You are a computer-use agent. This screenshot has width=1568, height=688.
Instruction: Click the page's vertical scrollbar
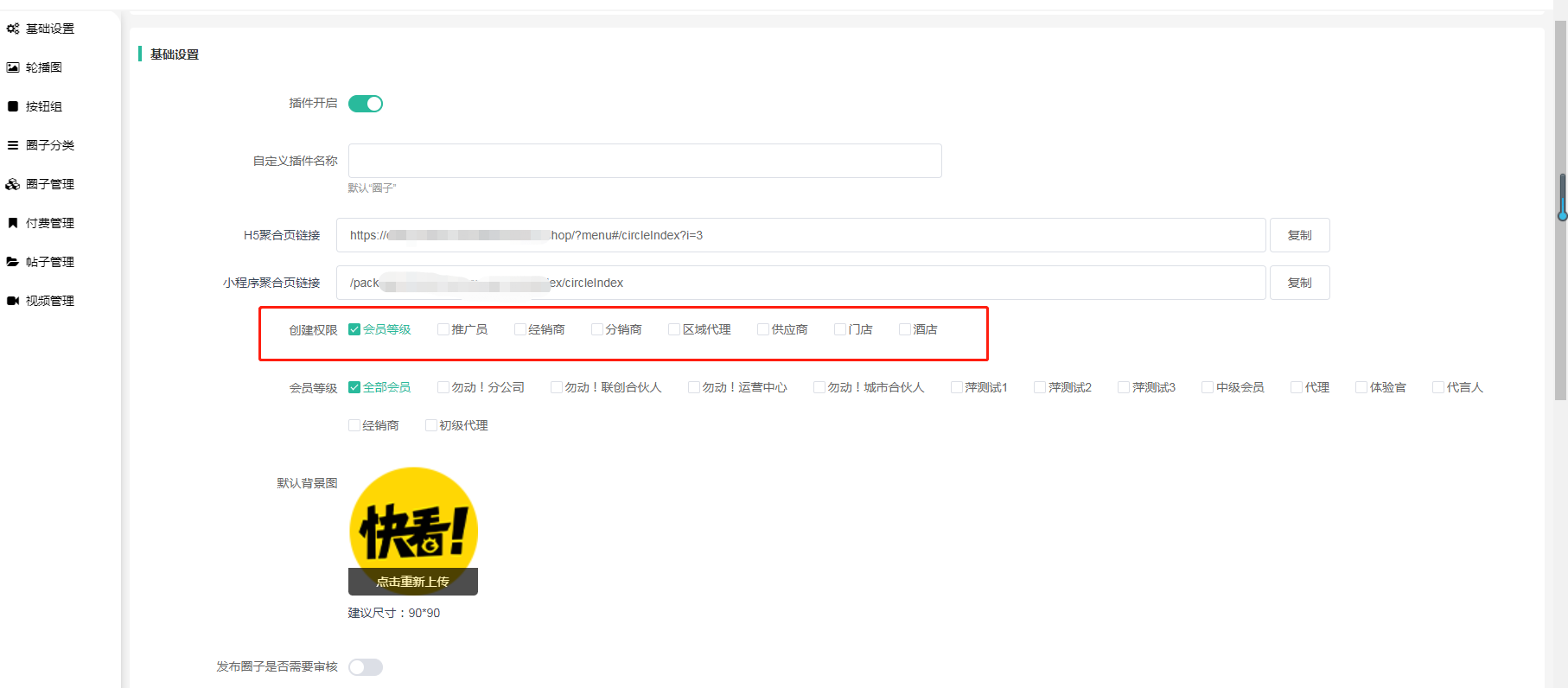[x=1560, y=199]
